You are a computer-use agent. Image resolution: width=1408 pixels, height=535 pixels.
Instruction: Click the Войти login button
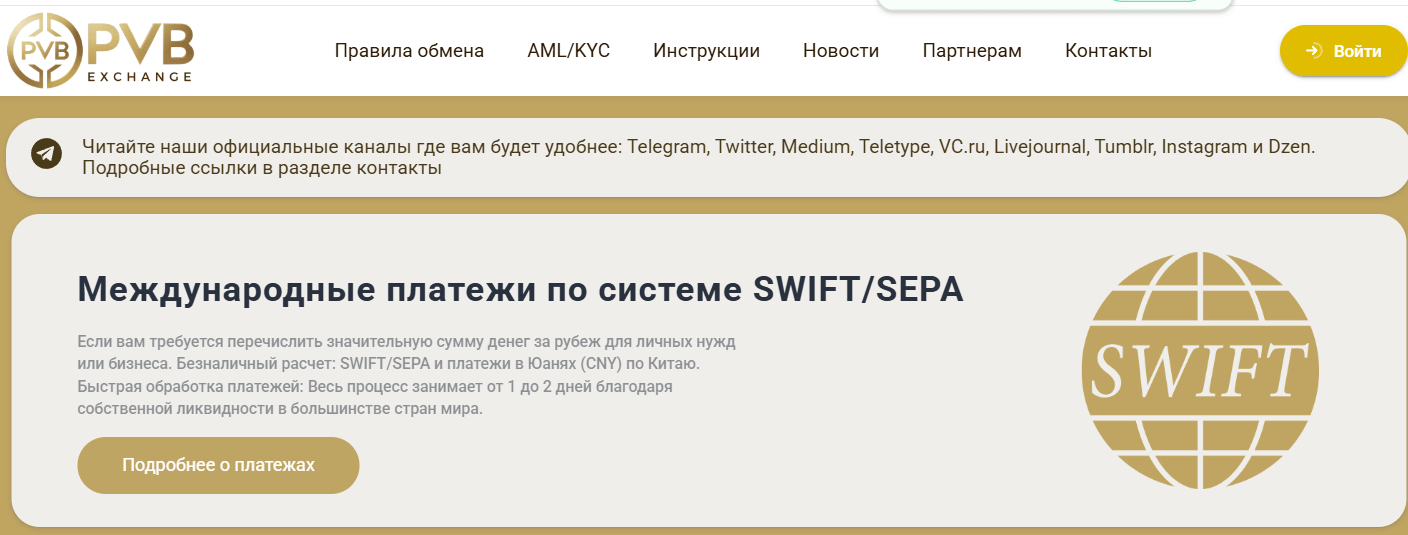click(1343, 51)
